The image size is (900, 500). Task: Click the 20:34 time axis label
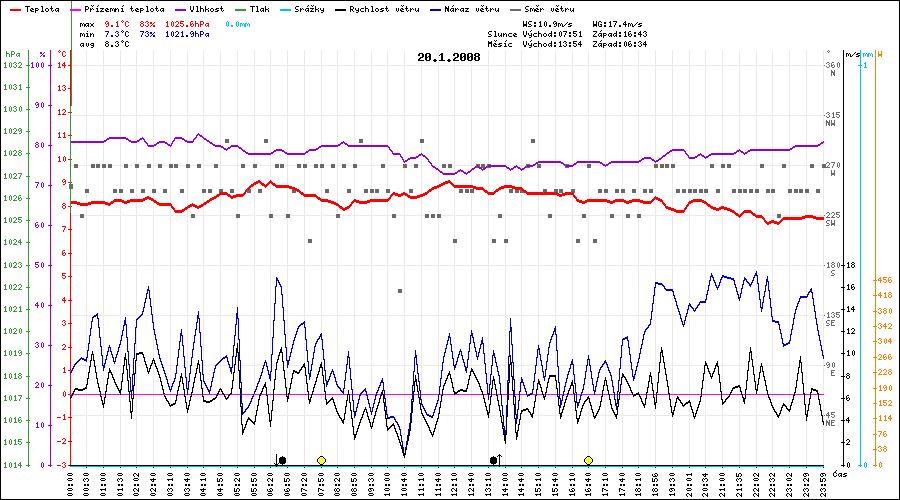705,484
